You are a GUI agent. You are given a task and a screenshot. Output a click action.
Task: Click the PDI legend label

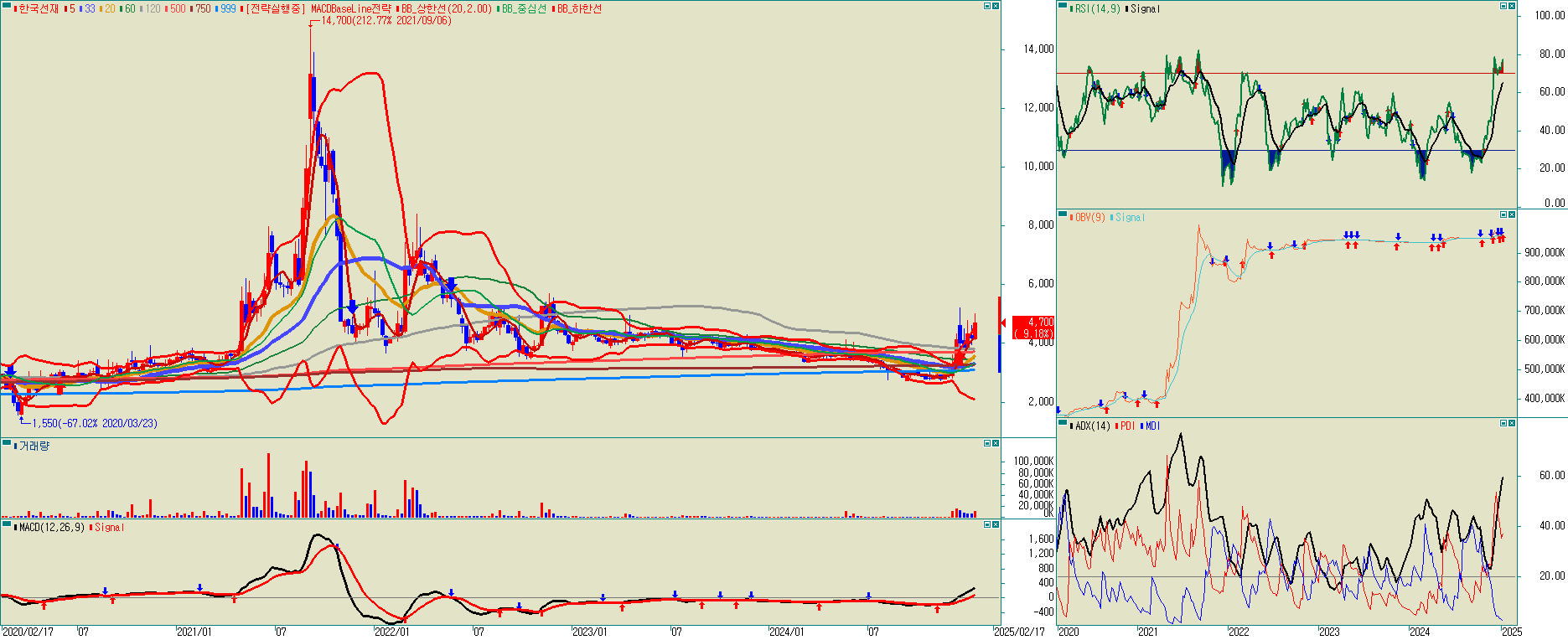pos(1126,426)
